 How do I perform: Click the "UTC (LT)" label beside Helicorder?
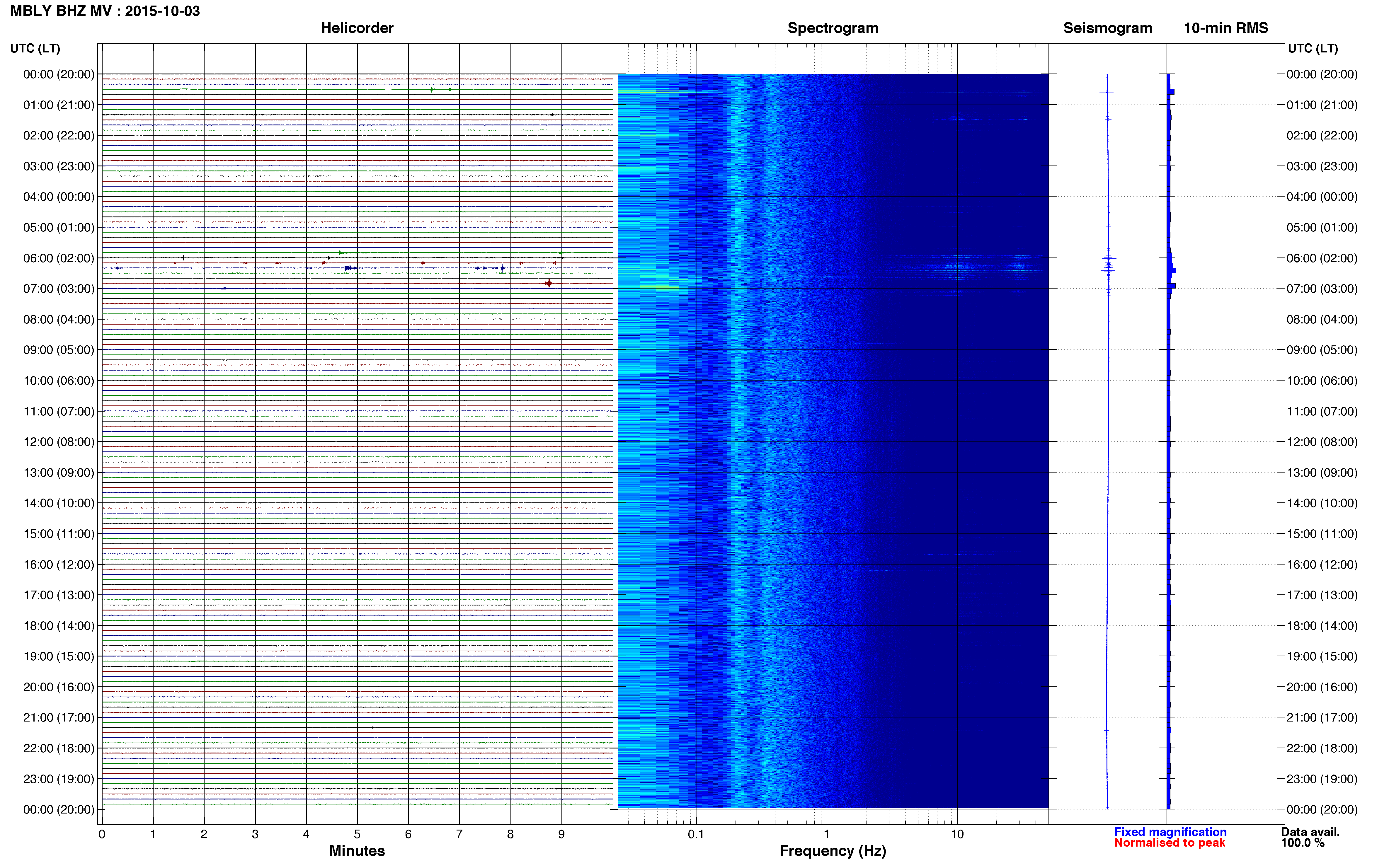[35, 48]
